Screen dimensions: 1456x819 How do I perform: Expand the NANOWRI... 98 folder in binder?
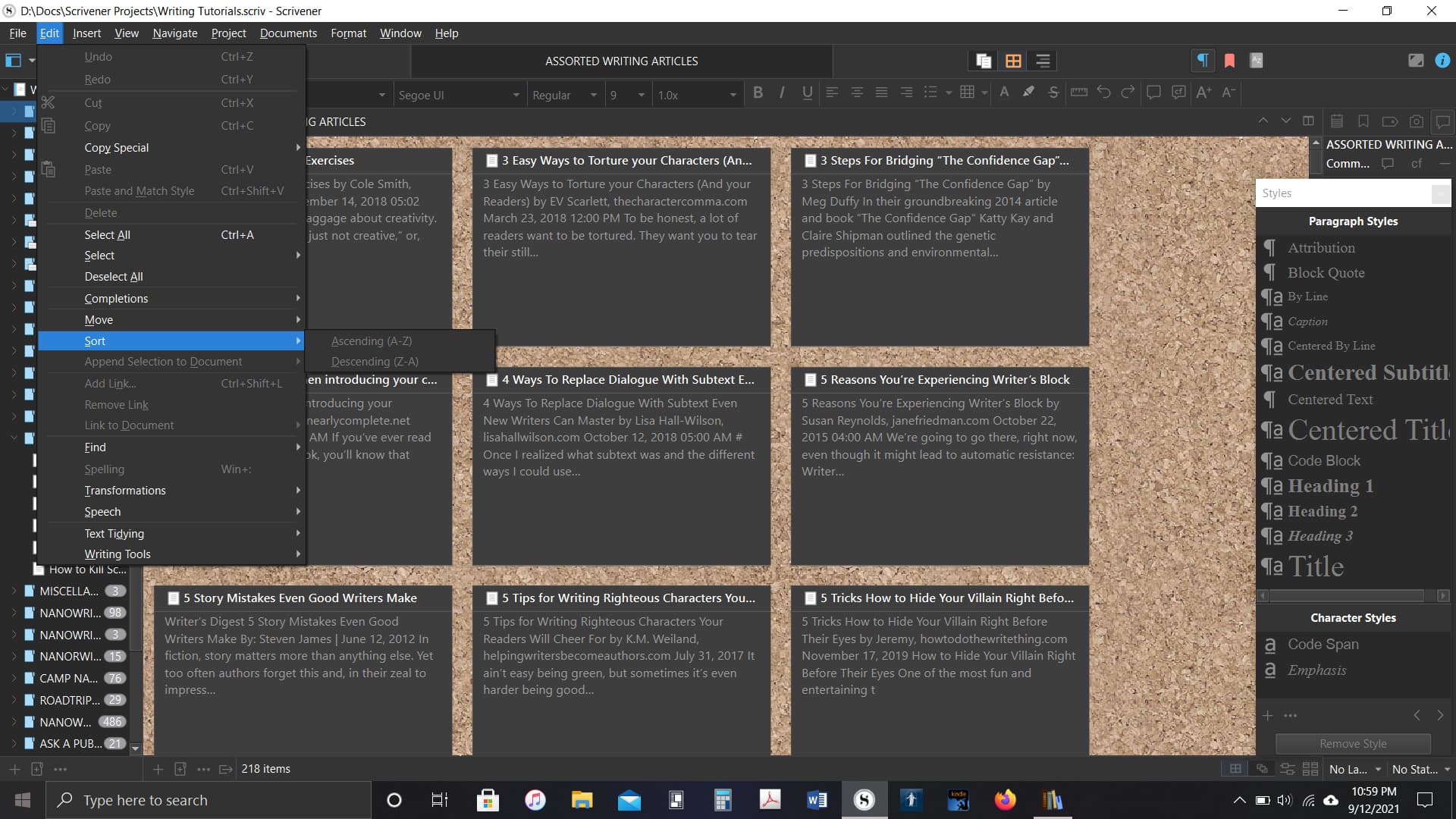click(x=14, y=613)
